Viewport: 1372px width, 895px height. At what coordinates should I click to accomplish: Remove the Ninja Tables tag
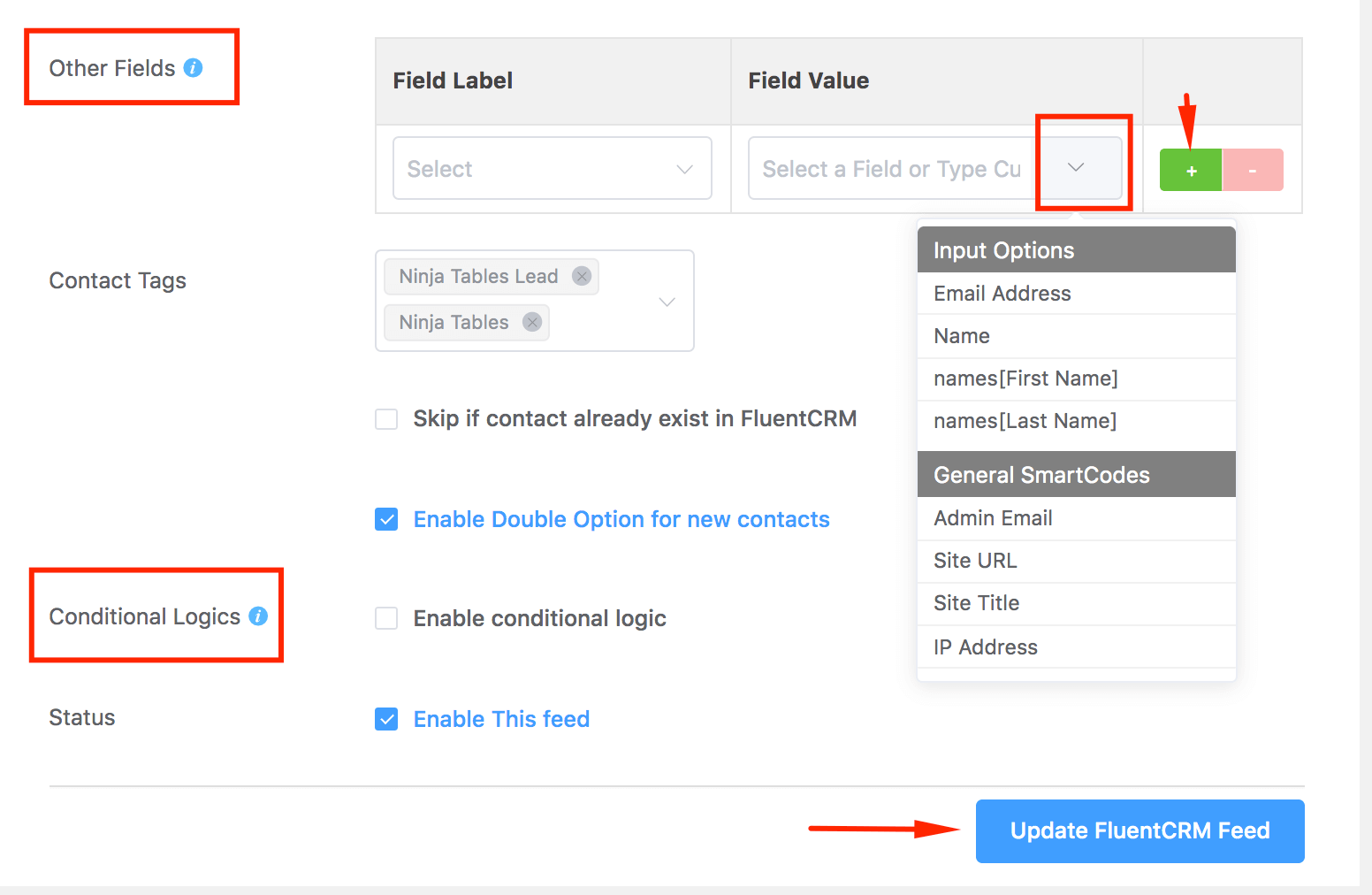(531, 322)
